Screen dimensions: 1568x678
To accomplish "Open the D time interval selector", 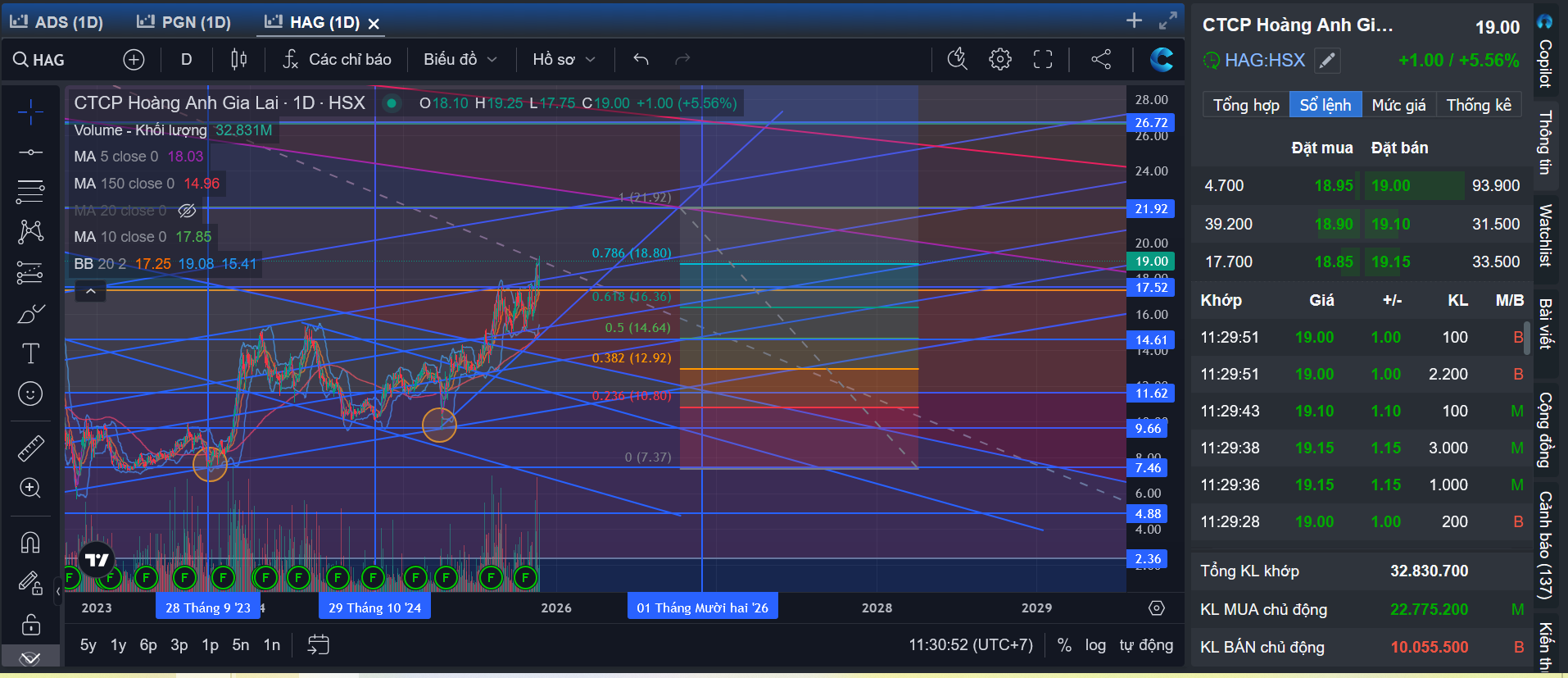I will pyautogui.click(x=187, y=59).
